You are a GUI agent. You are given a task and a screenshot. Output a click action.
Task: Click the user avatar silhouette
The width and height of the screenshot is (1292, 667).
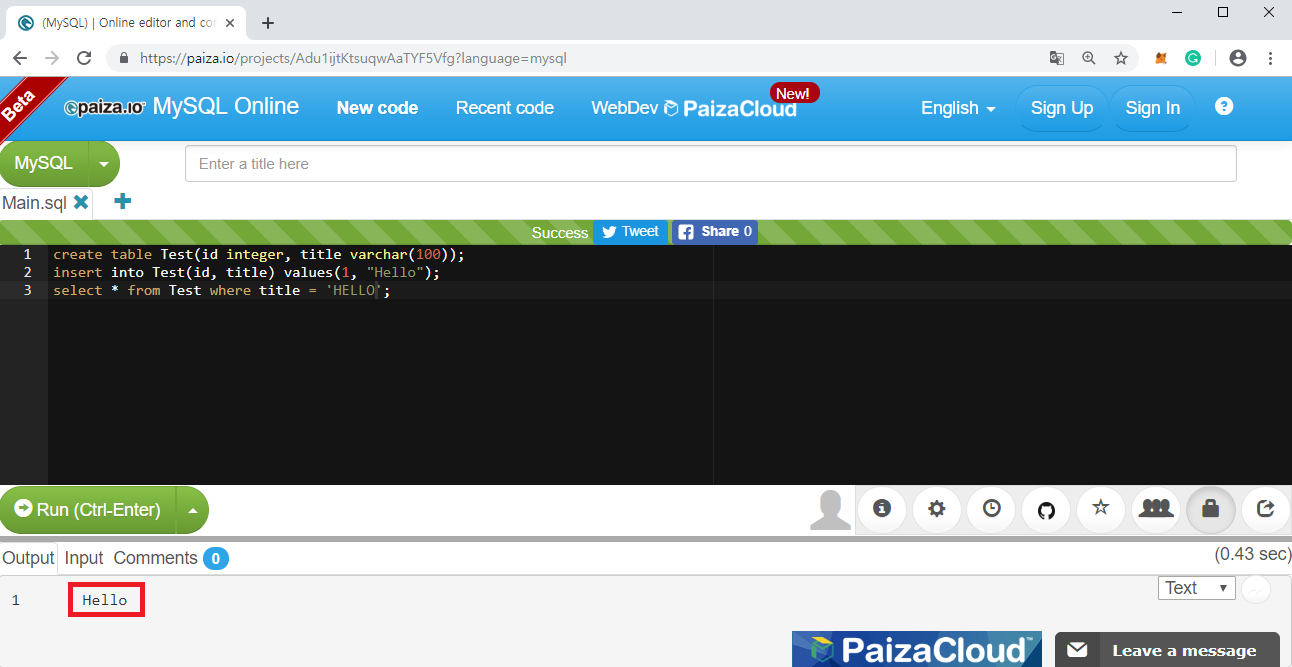[x=830, y=510]
